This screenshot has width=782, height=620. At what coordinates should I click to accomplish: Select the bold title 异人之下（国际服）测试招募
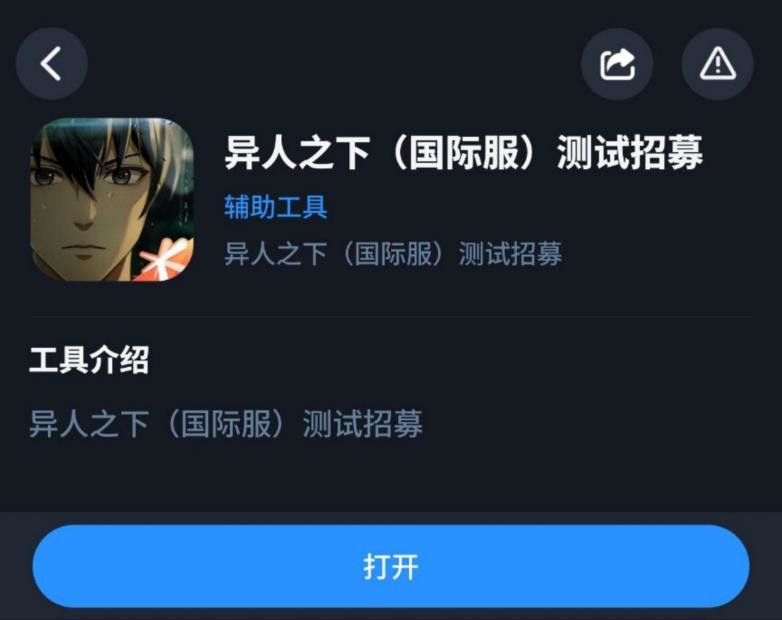464,152
